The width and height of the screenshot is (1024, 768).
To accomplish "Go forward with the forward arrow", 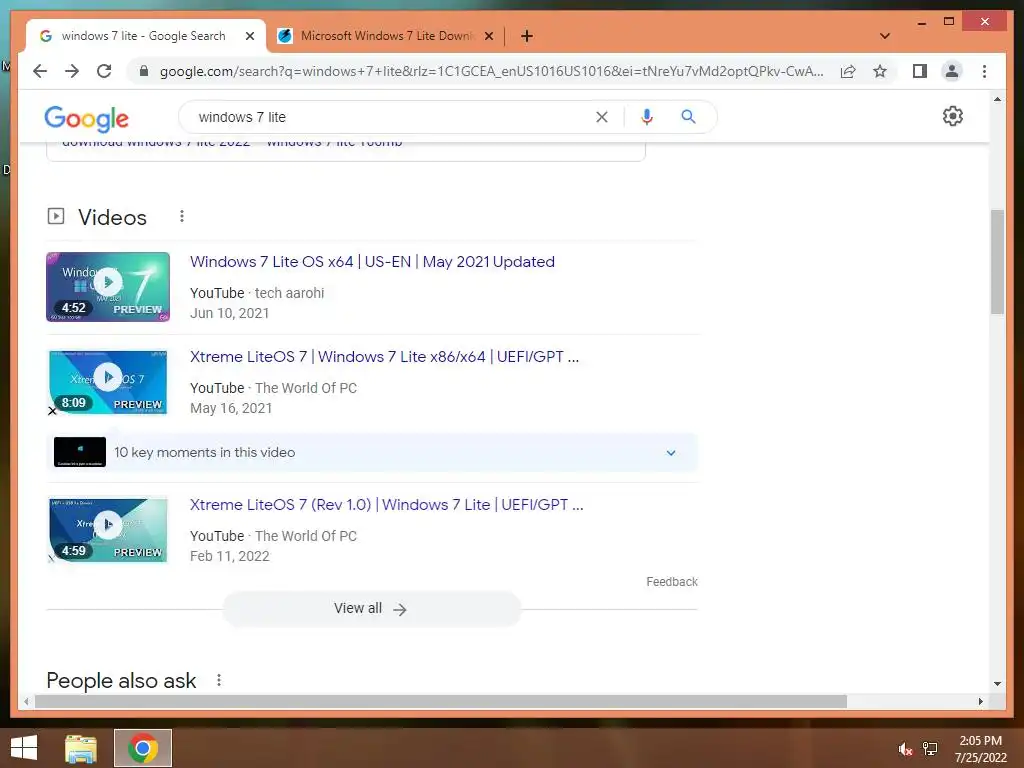I will click(72, 71).
